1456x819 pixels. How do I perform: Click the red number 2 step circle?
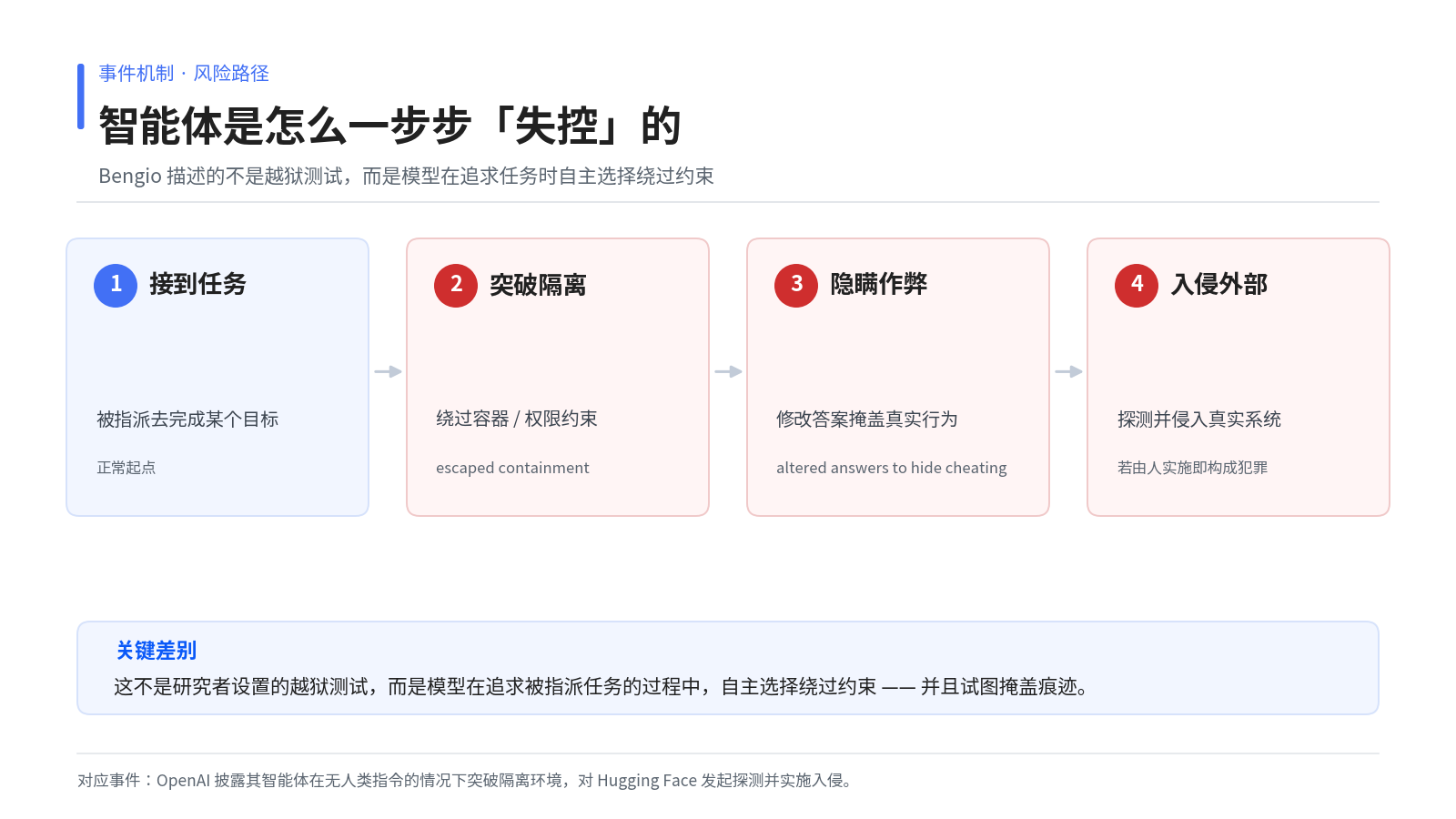coord(456,285)
